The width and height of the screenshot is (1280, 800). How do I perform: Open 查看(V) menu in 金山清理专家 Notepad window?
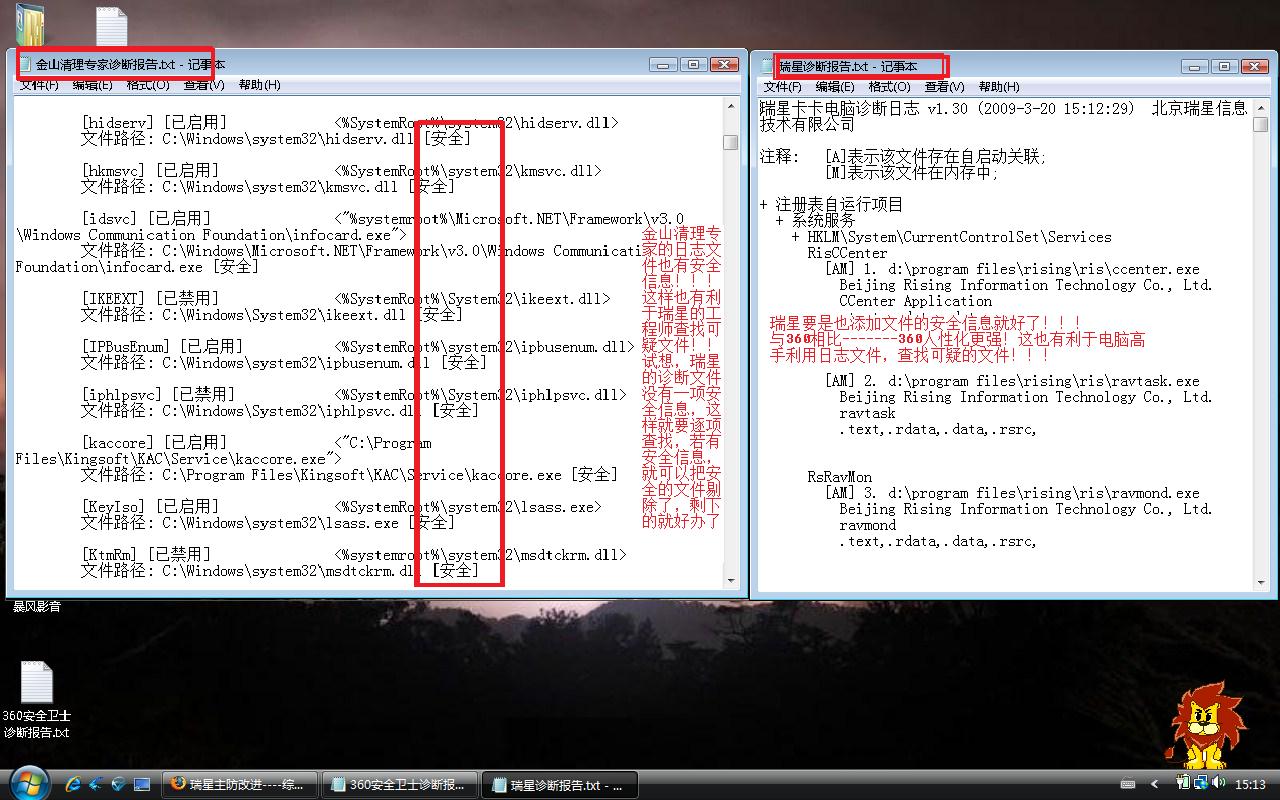204,85
